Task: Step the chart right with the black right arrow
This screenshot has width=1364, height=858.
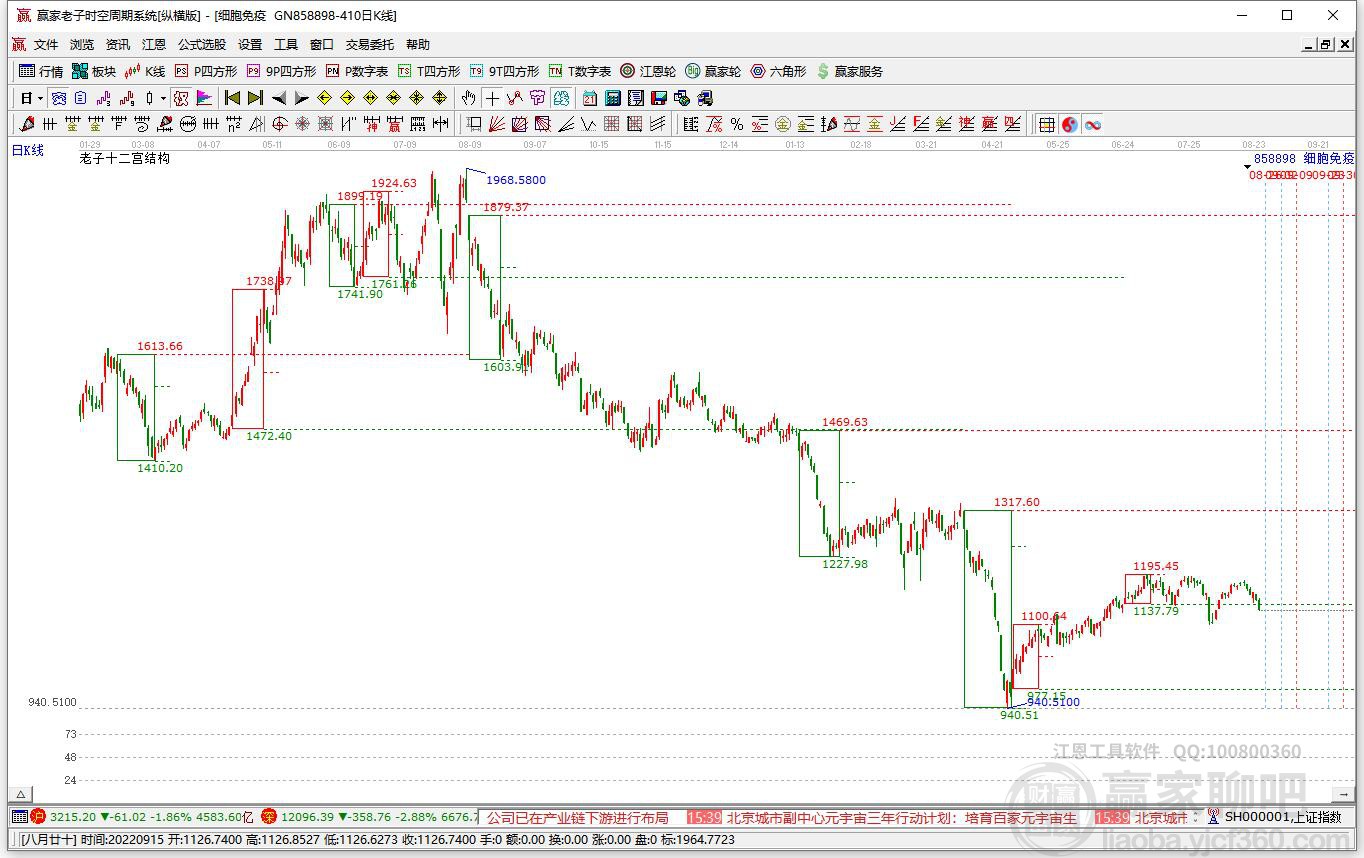Action: click(x=302, y=98)
